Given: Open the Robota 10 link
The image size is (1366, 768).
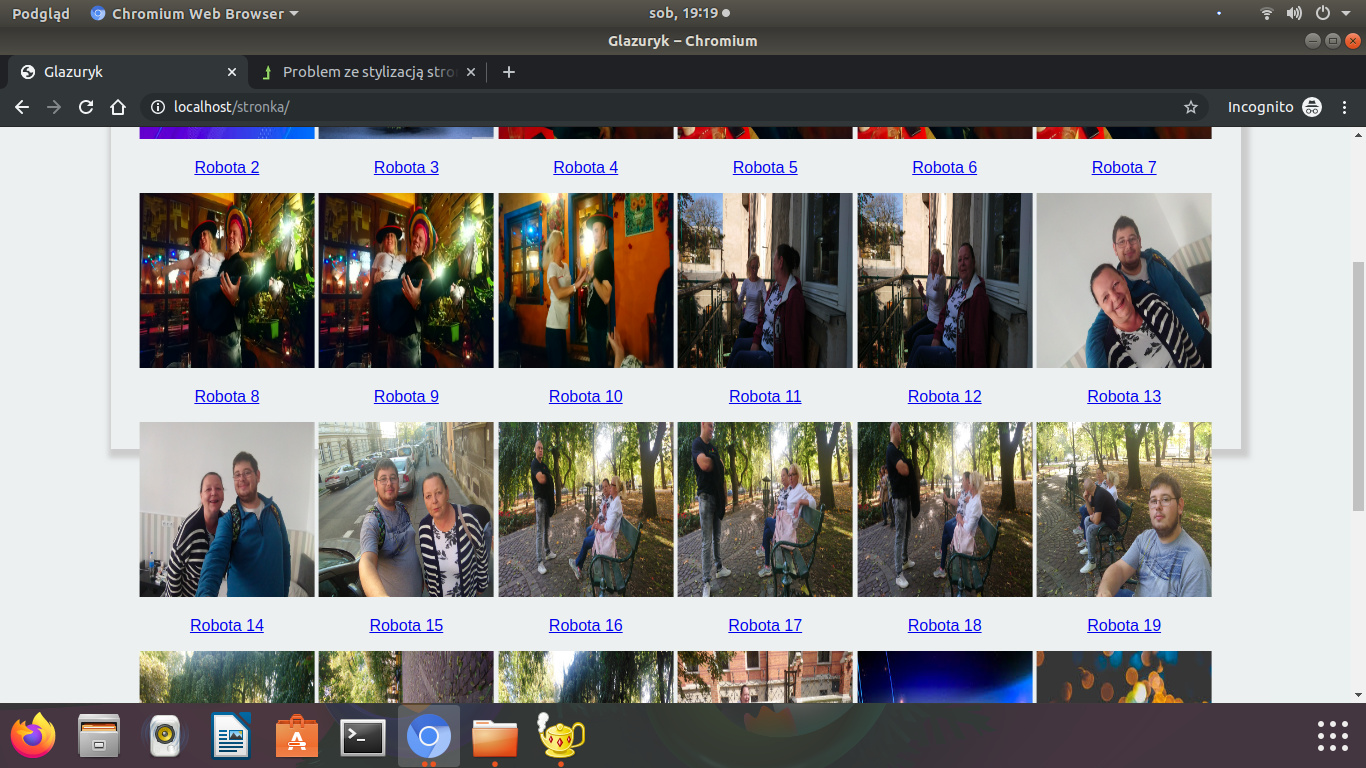Looking at the screenshot, I should [x=585, y=396].
